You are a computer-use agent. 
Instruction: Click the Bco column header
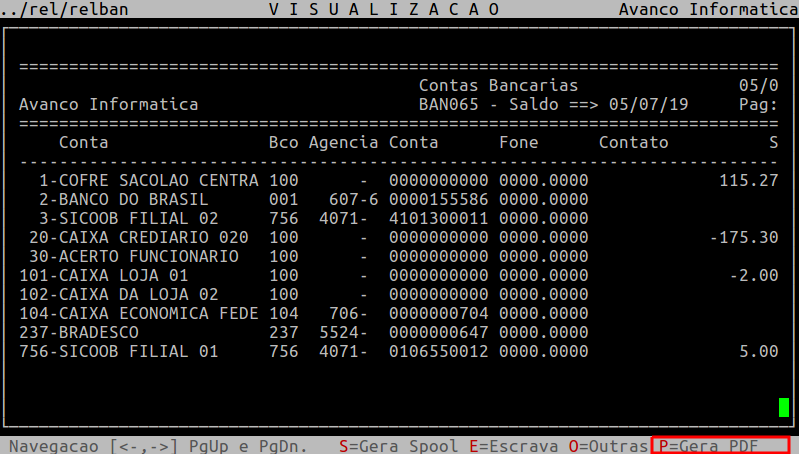pyautogui.click(x=283, y=143)
